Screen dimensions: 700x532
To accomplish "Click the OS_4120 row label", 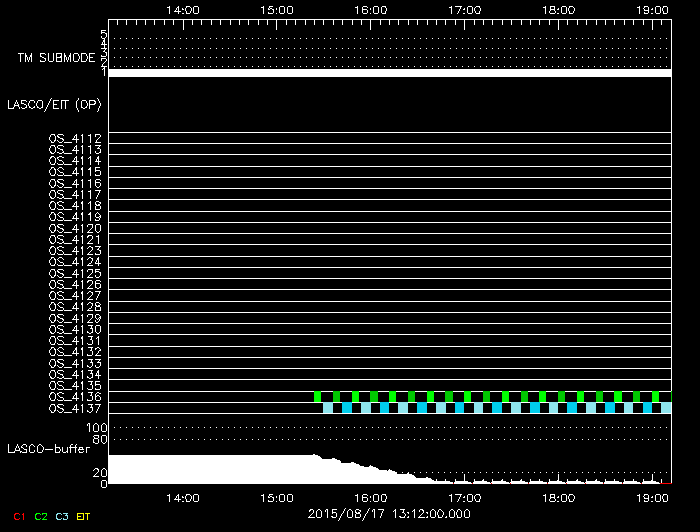I will pyautogui.click(x=75, y=228).
